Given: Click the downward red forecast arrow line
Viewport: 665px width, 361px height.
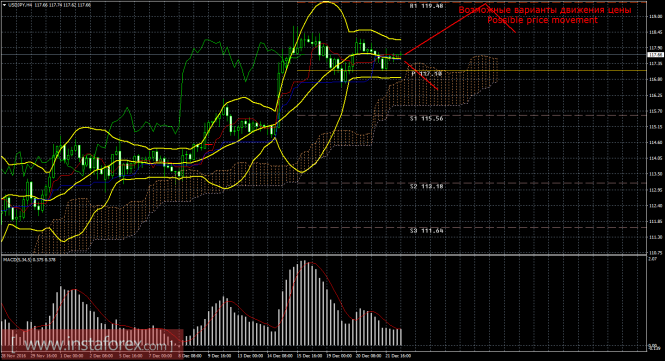Looking at the screenshot, I should (x=421, y=76).
